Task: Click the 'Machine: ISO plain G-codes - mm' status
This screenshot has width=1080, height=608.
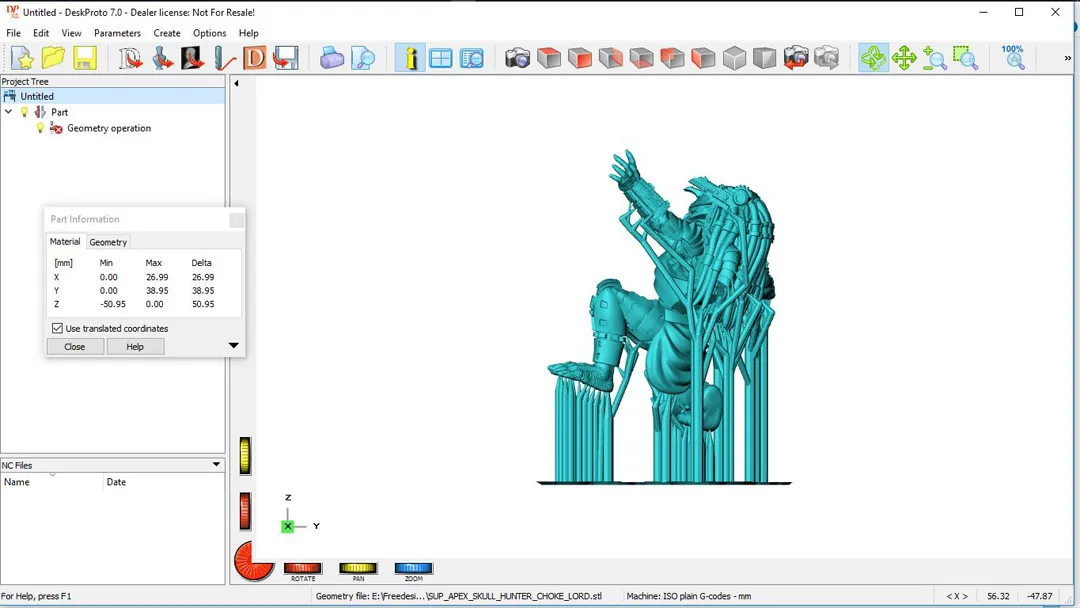Action: (689, 596)
